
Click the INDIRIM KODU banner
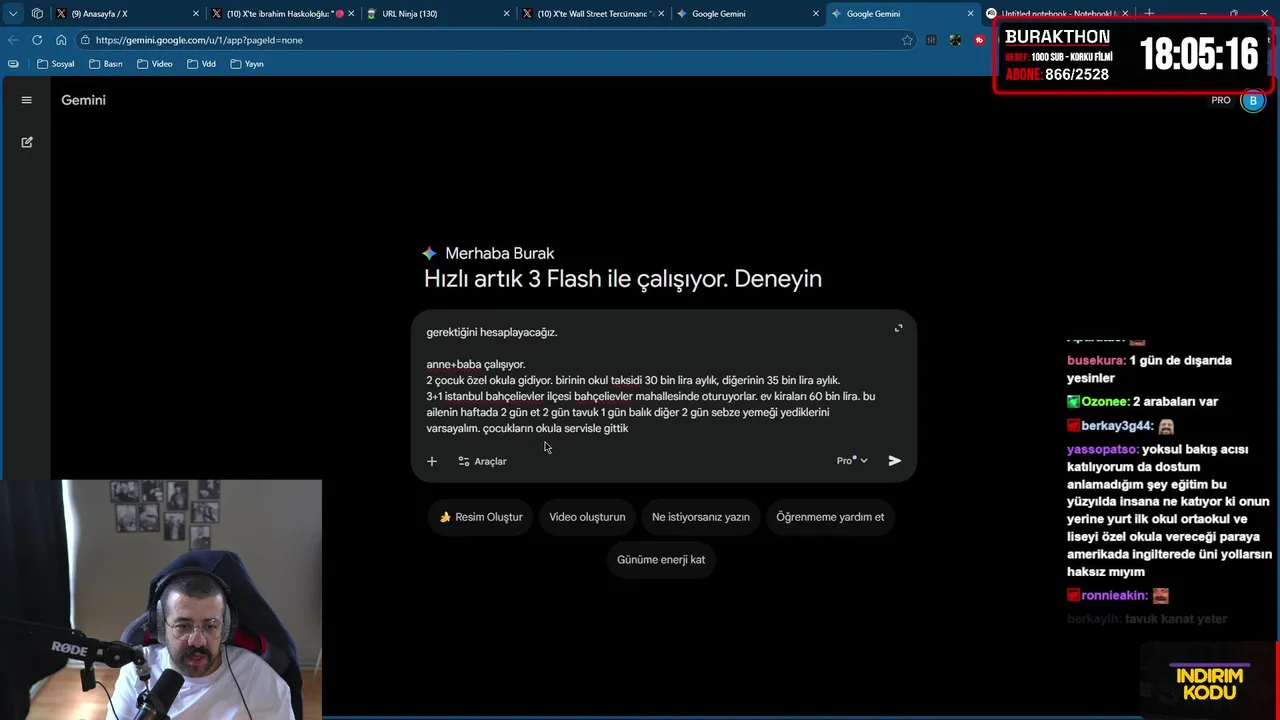[x=1209, y=683]
